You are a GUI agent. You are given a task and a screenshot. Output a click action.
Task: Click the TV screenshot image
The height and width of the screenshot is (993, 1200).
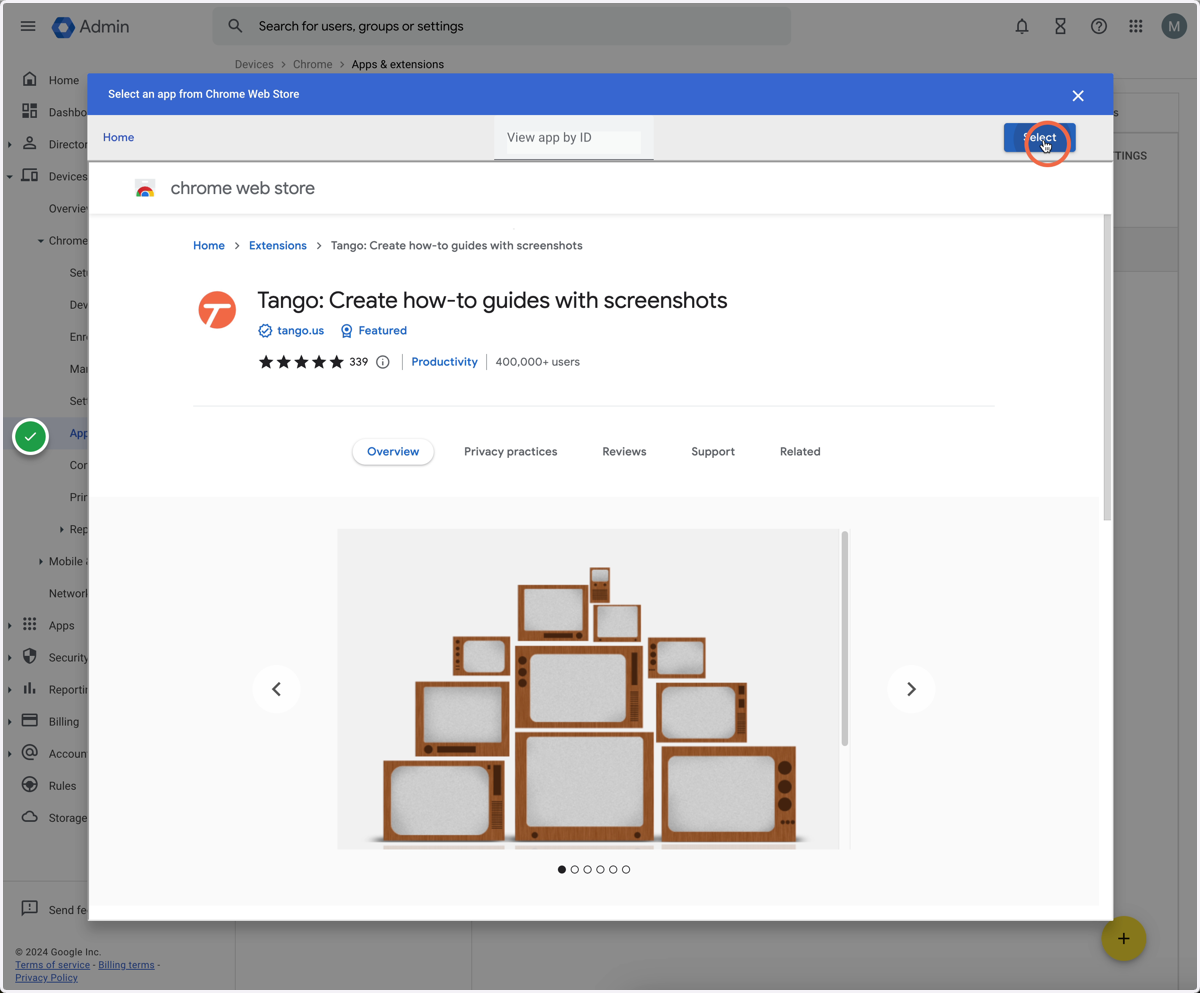pos(588,689)
